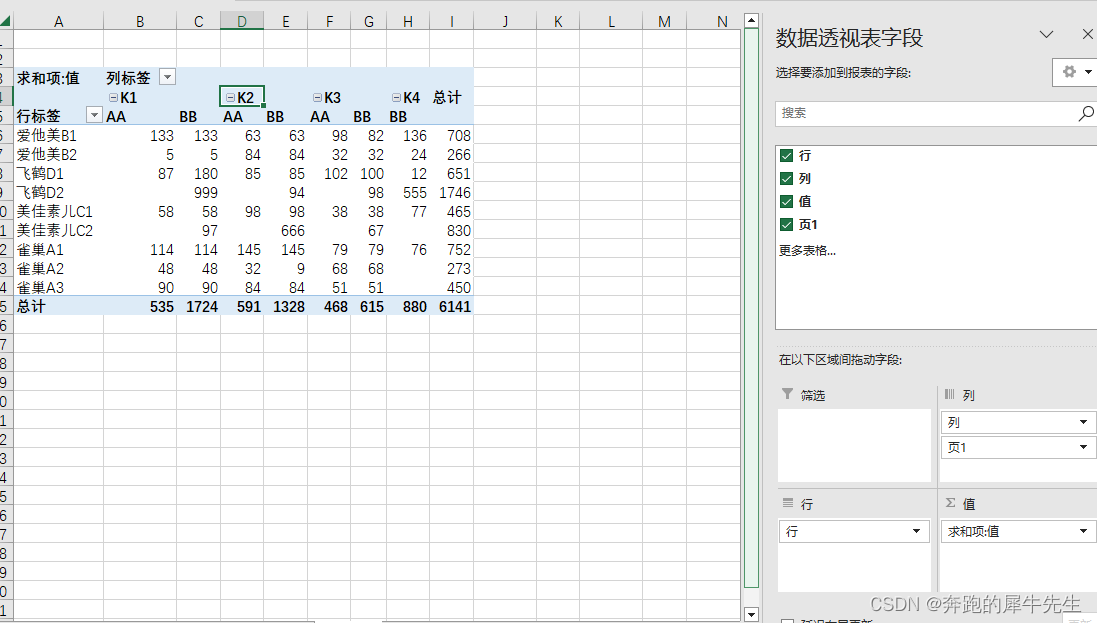Select row label 雀巢A3
This screenshot has height=623, width=1097.
[59, 287]
